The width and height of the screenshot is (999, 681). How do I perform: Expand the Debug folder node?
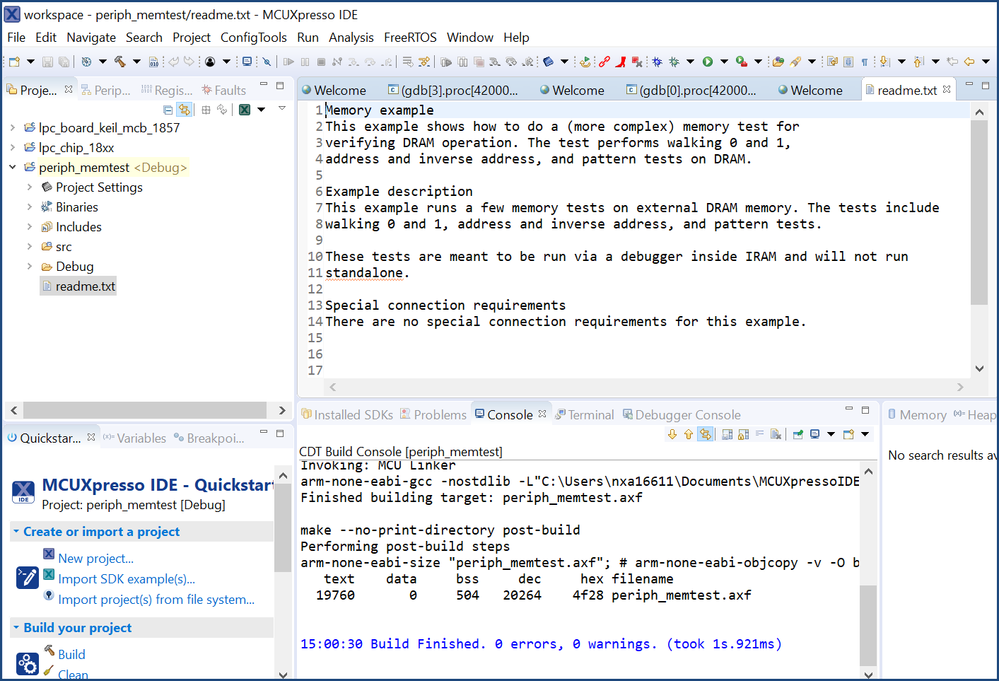pyautogui.click(x=29, y=266)
